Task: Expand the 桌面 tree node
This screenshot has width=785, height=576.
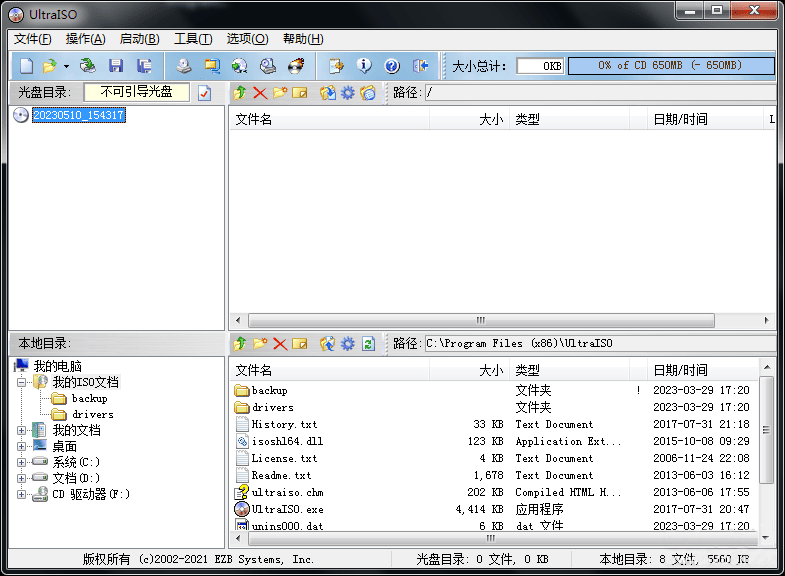Action: [21, 446]
